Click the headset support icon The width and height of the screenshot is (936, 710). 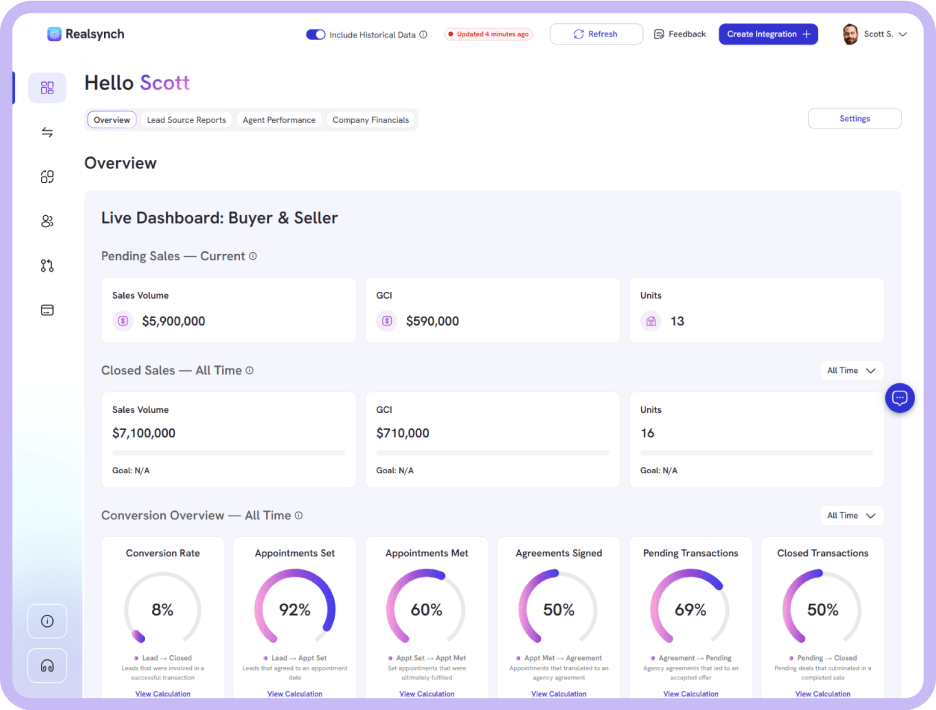47,665
